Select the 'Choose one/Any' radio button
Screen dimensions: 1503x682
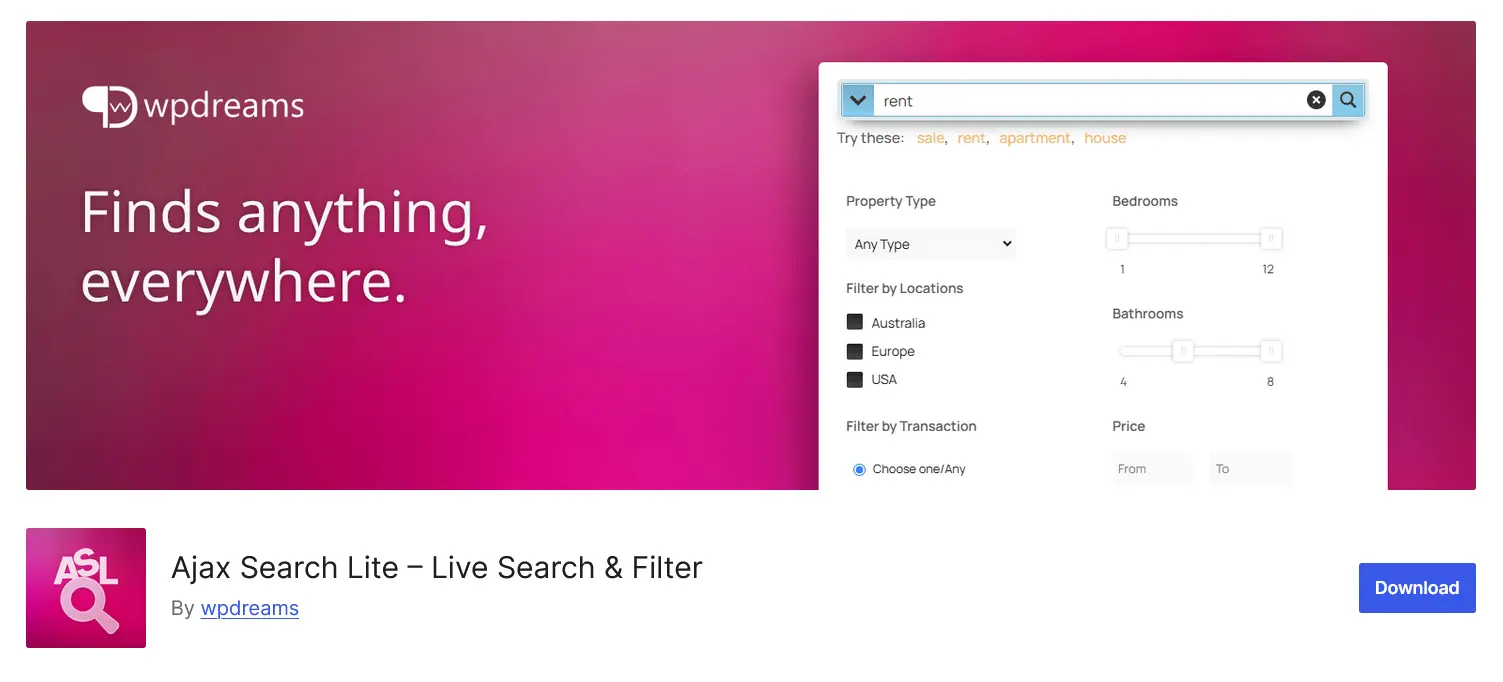pos(859,469)
